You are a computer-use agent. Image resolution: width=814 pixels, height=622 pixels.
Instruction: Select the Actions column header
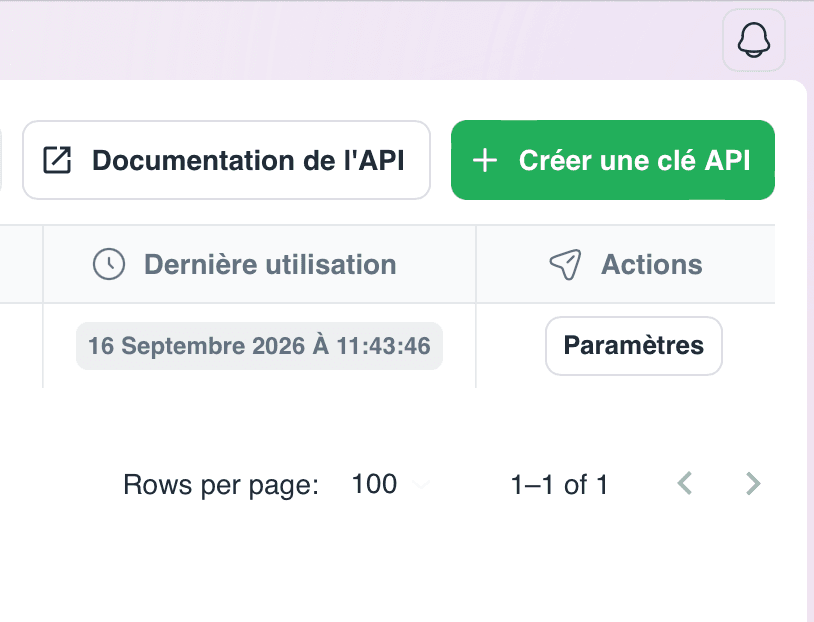coord(626,264)
